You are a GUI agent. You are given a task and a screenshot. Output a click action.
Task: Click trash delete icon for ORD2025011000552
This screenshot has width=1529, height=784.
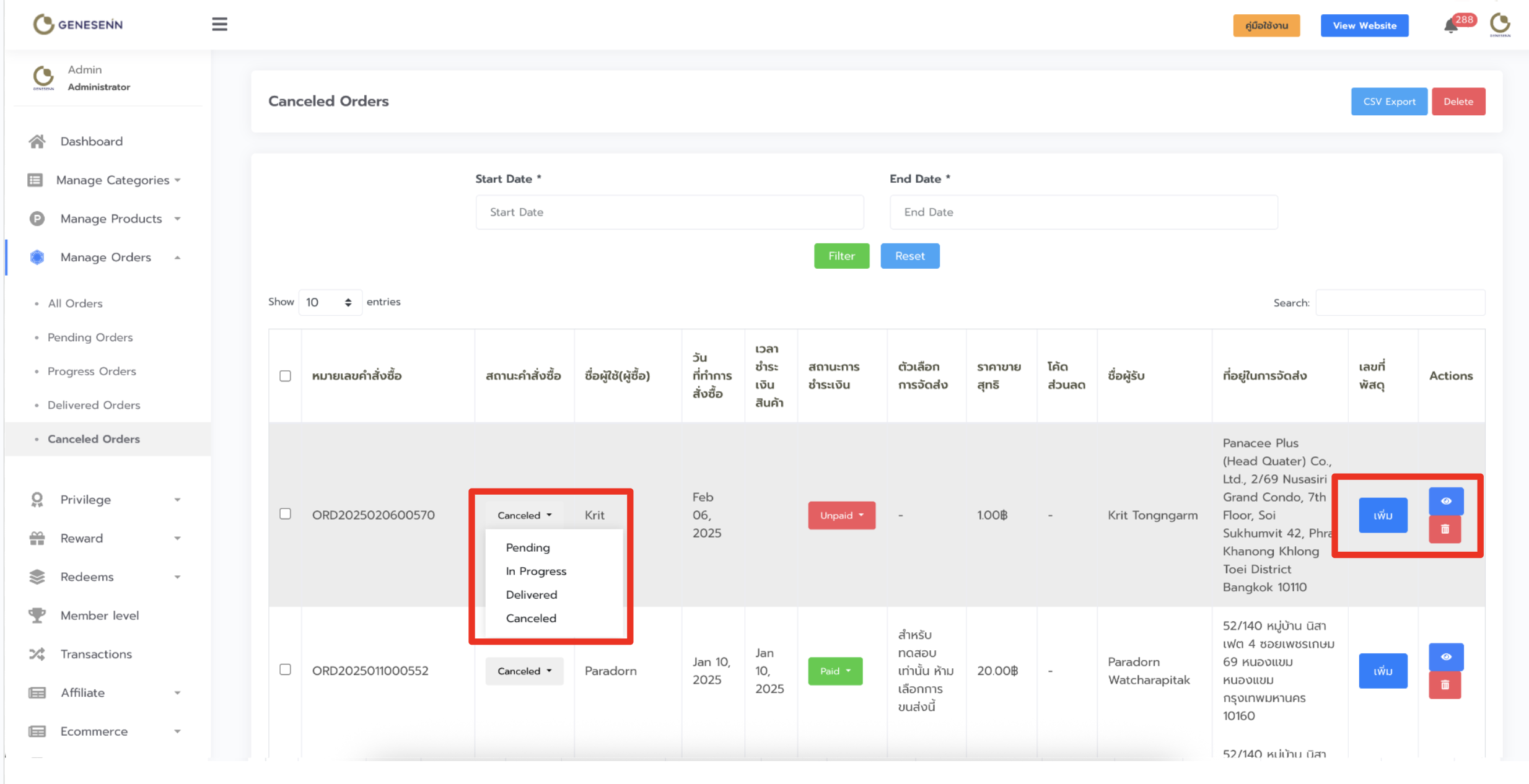(x=1445, y=685)
